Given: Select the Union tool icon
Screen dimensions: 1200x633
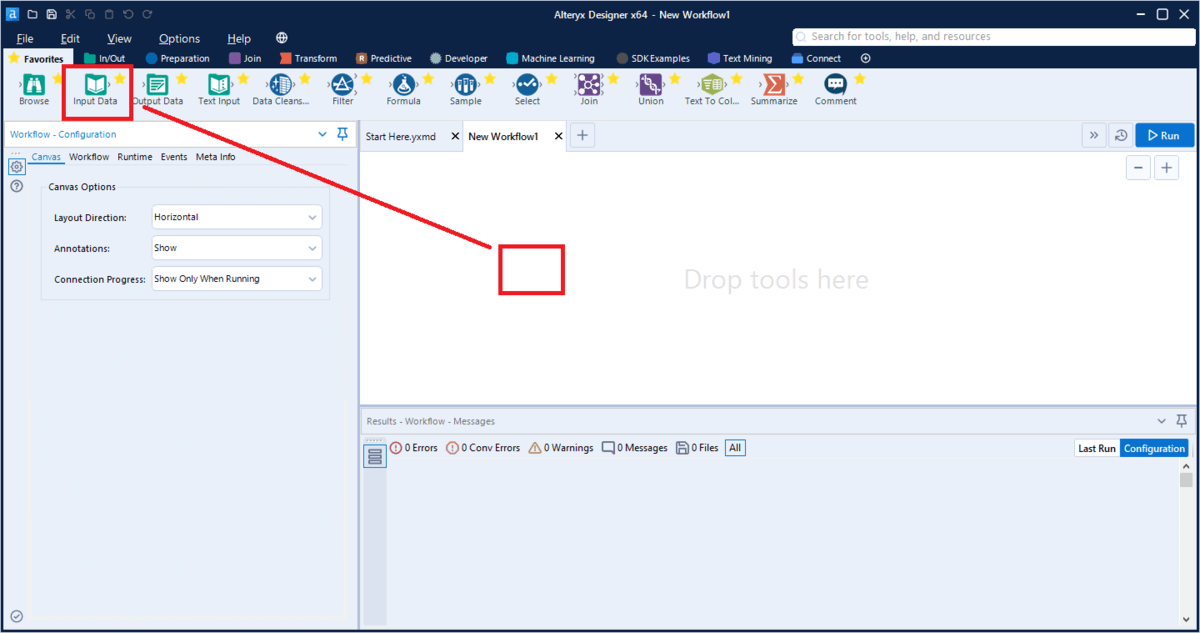Looking at the screenshot, I should tap(651, 85).
